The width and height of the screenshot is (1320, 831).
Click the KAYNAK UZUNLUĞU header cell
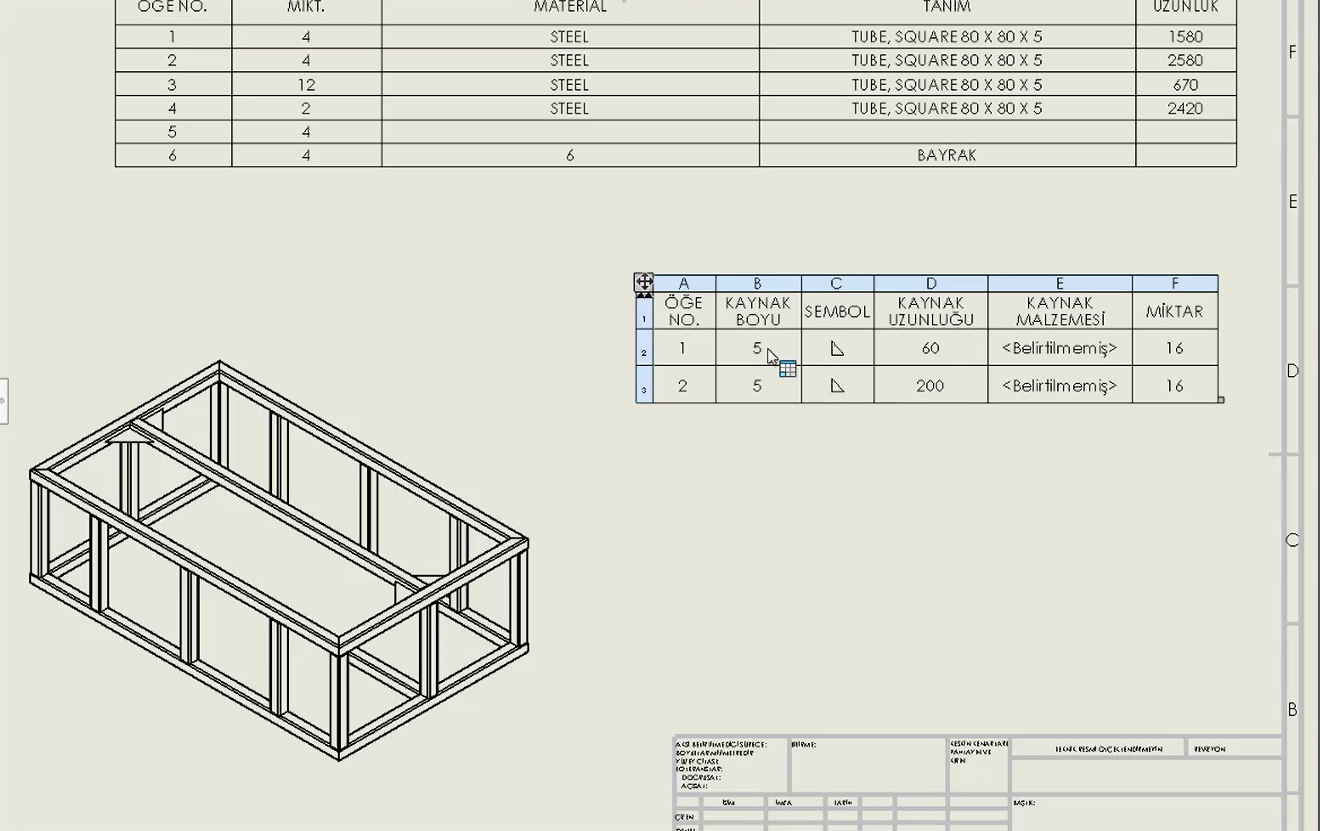pyautogui.click(x=930, y=311)
